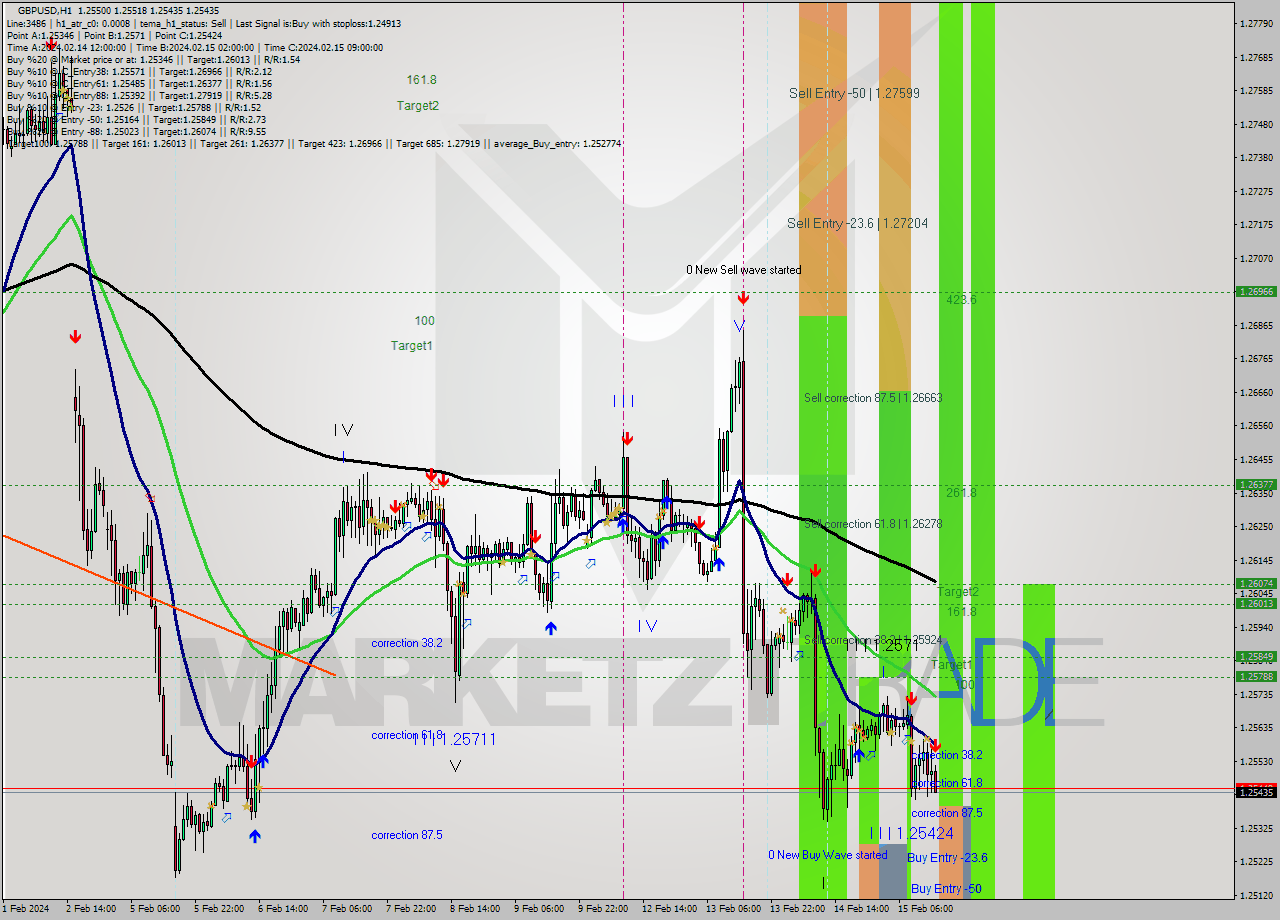Click the 1.25325 price axis value
The image size is (1280, 920).
click(1256, 828)
